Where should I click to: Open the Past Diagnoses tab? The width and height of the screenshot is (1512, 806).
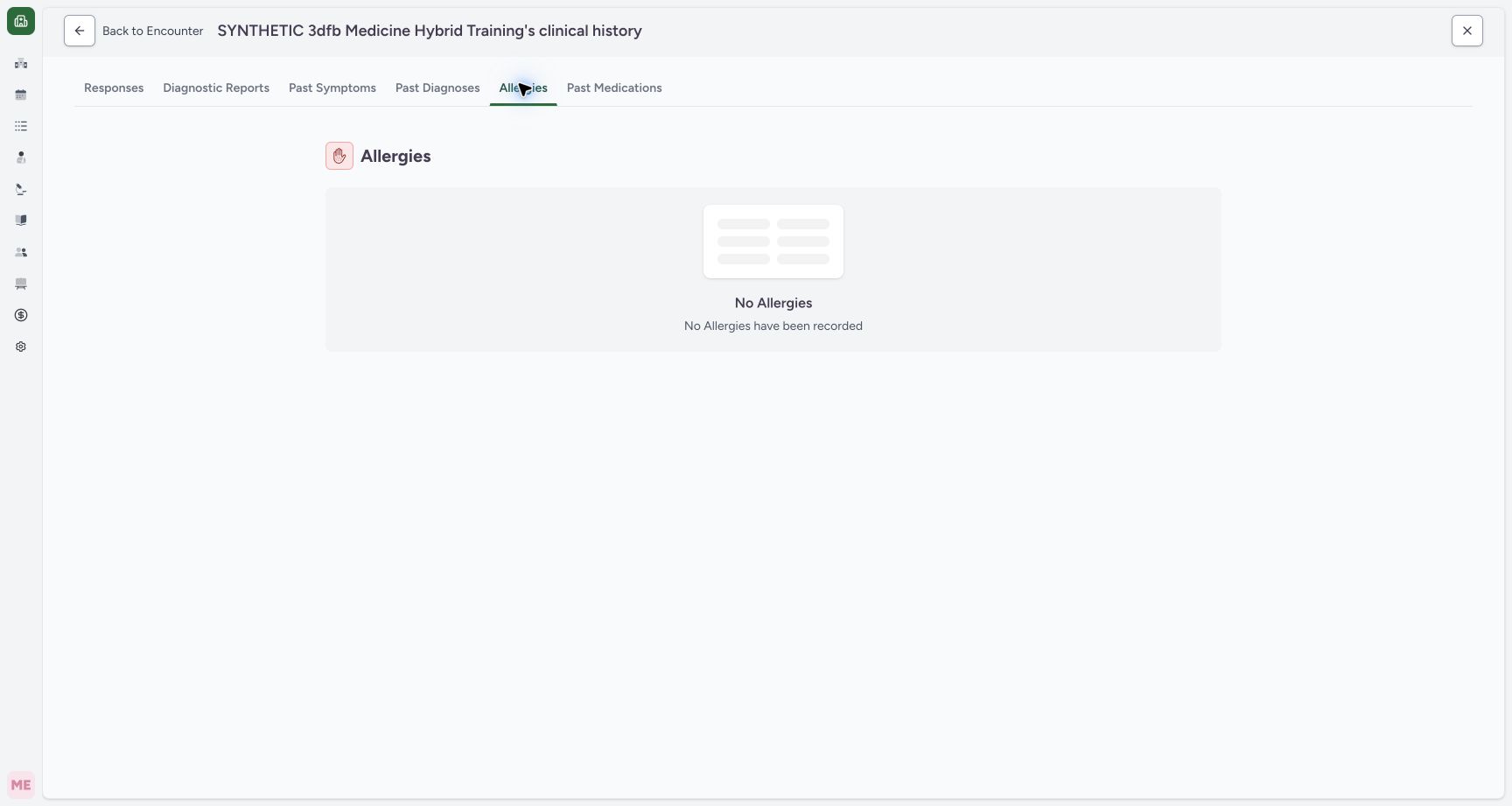[x=437, y=88]
